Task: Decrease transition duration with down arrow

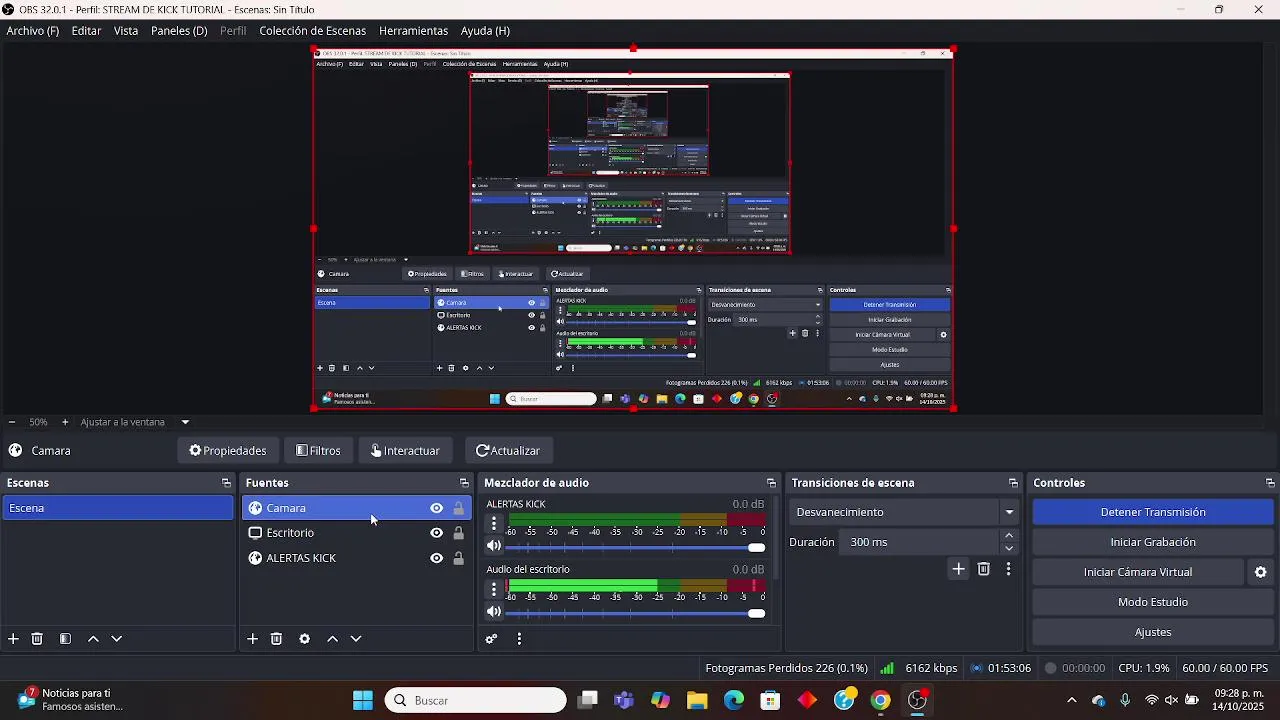Action: 1009,549
